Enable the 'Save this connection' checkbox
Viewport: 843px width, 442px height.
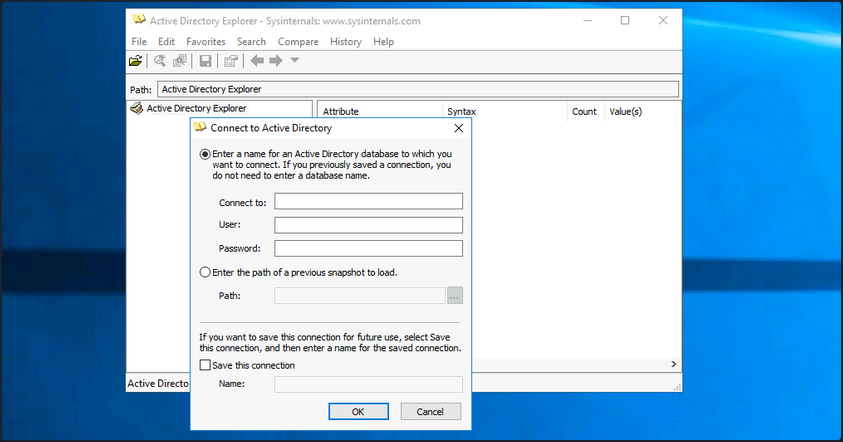pyautogui.click(x=206, y=366)
